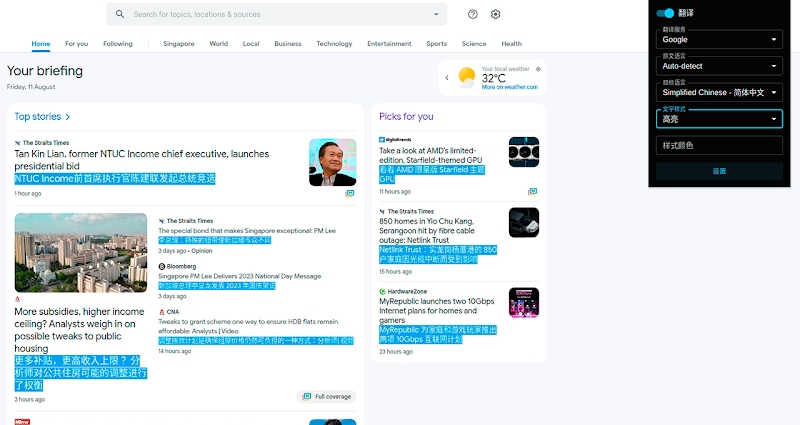This screenshot has height=425, width=800.
Task: Go to the World tab
Action: pos(219,44)
